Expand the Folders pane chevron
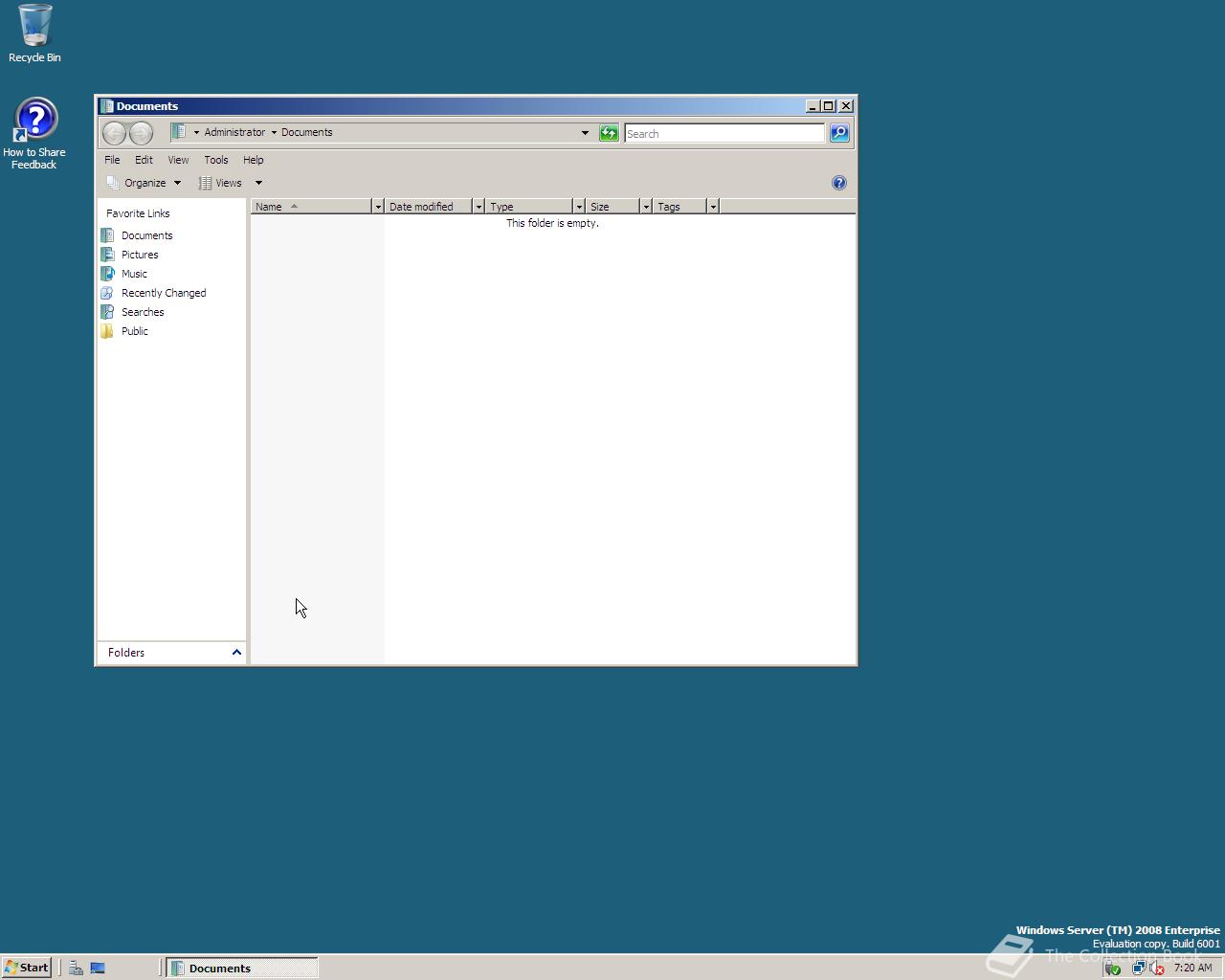Image resolution: width=1225 pixels, height=980 pixels. coord(236,653)
